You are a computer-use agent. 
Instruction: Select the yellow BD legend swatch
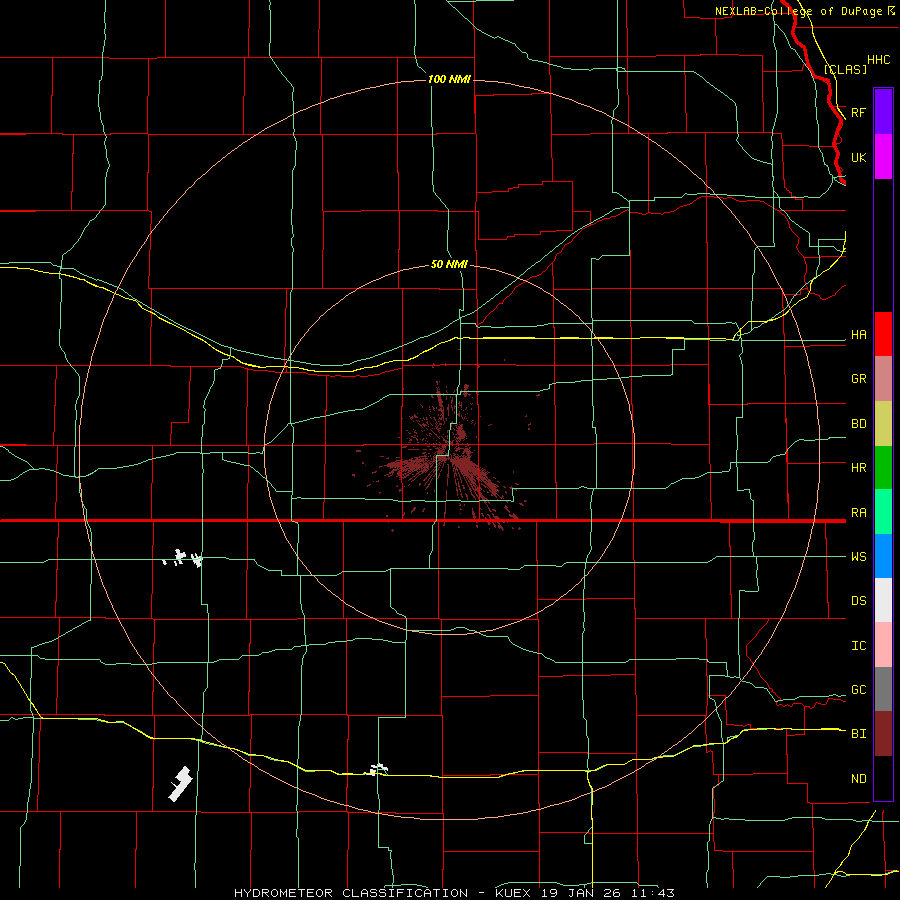point(883,424)
